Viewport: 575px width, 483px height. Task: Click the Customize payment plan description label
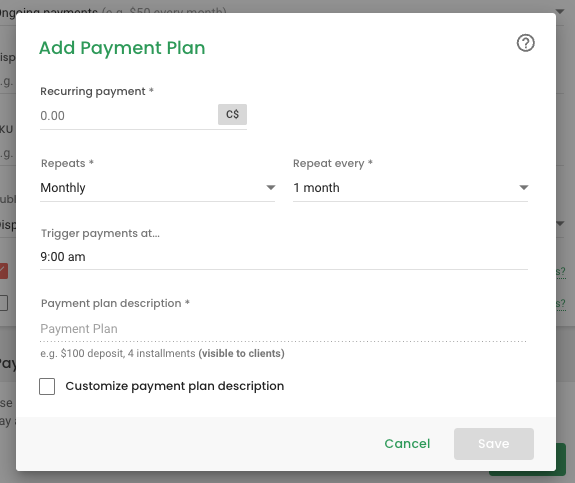click(x=175, y=386)
